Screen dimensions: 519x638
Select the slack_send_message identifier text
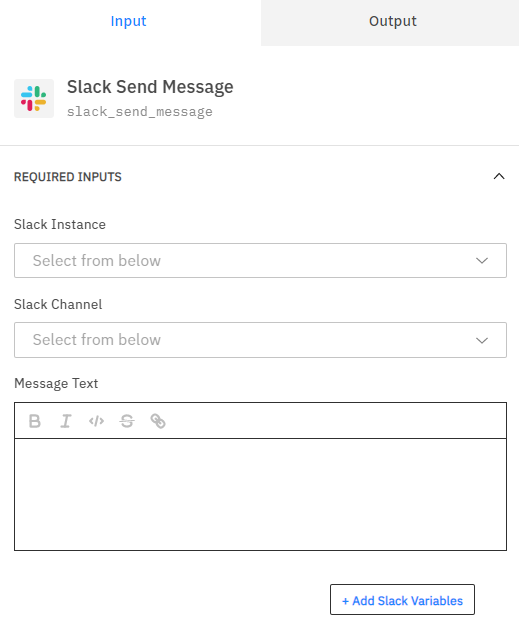[140, 111]
